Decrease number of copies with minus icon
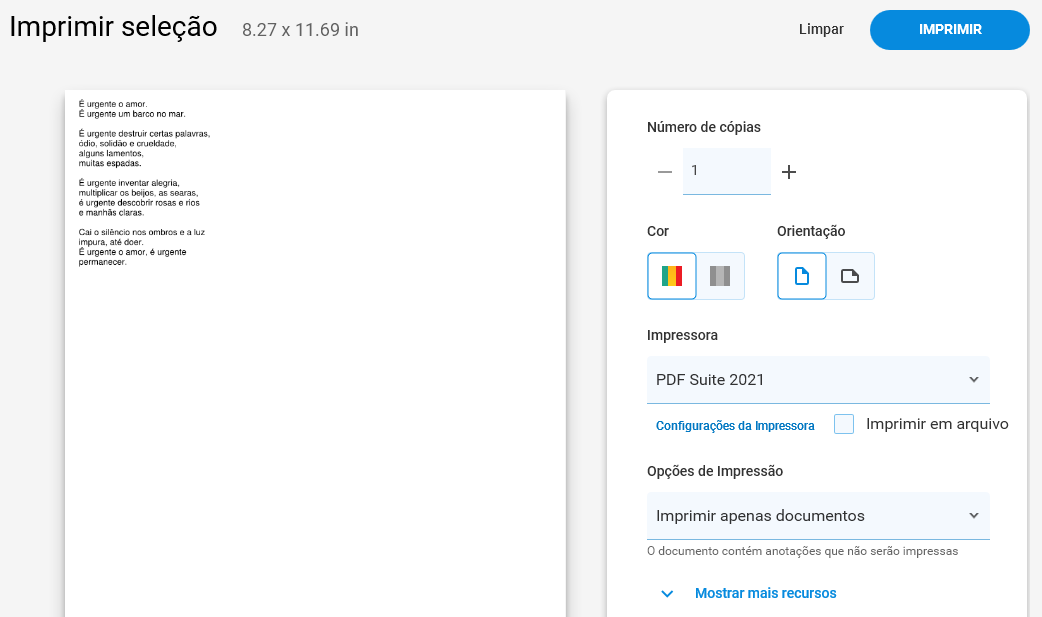1042x617 pixels. 665,172
